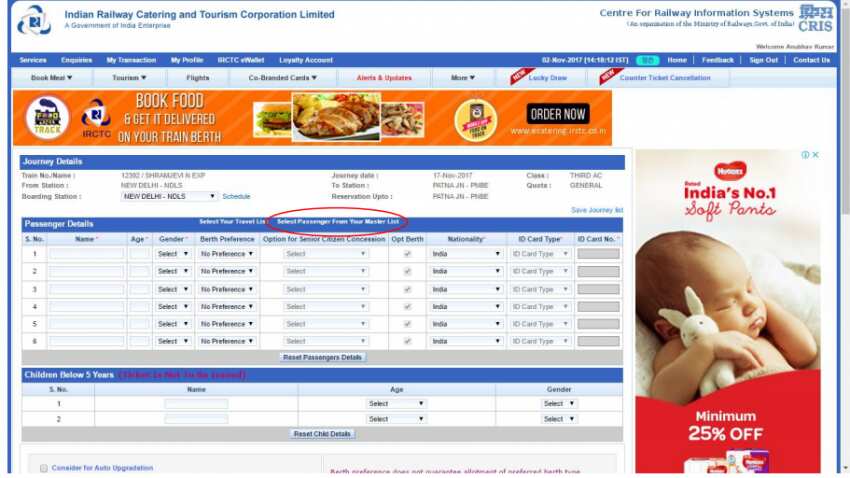The height and width of the screenshot is (478, 850).
Task: Open the Enquiries menu
Action: coord(76,60)
